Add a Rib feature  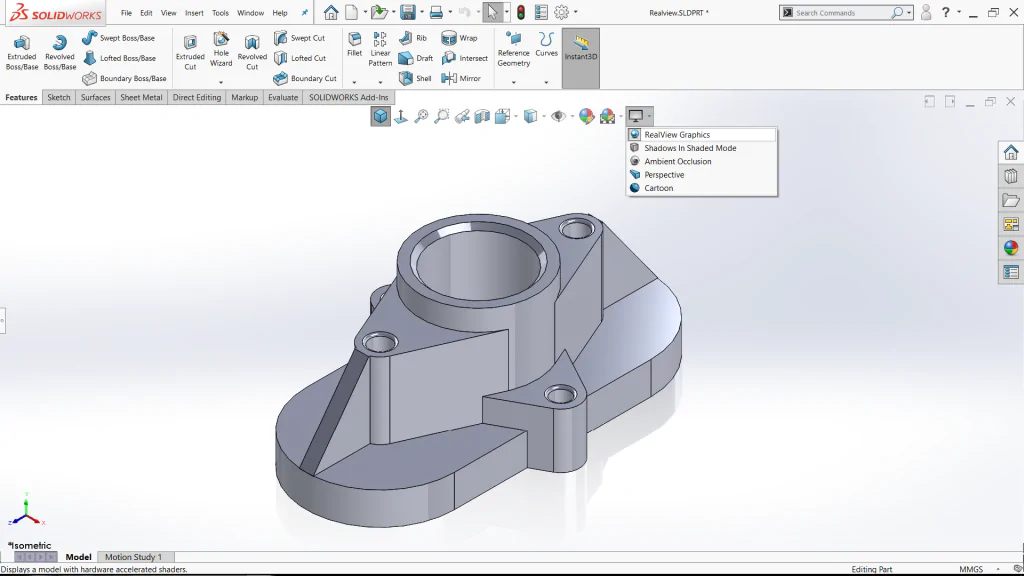point(413,38)
